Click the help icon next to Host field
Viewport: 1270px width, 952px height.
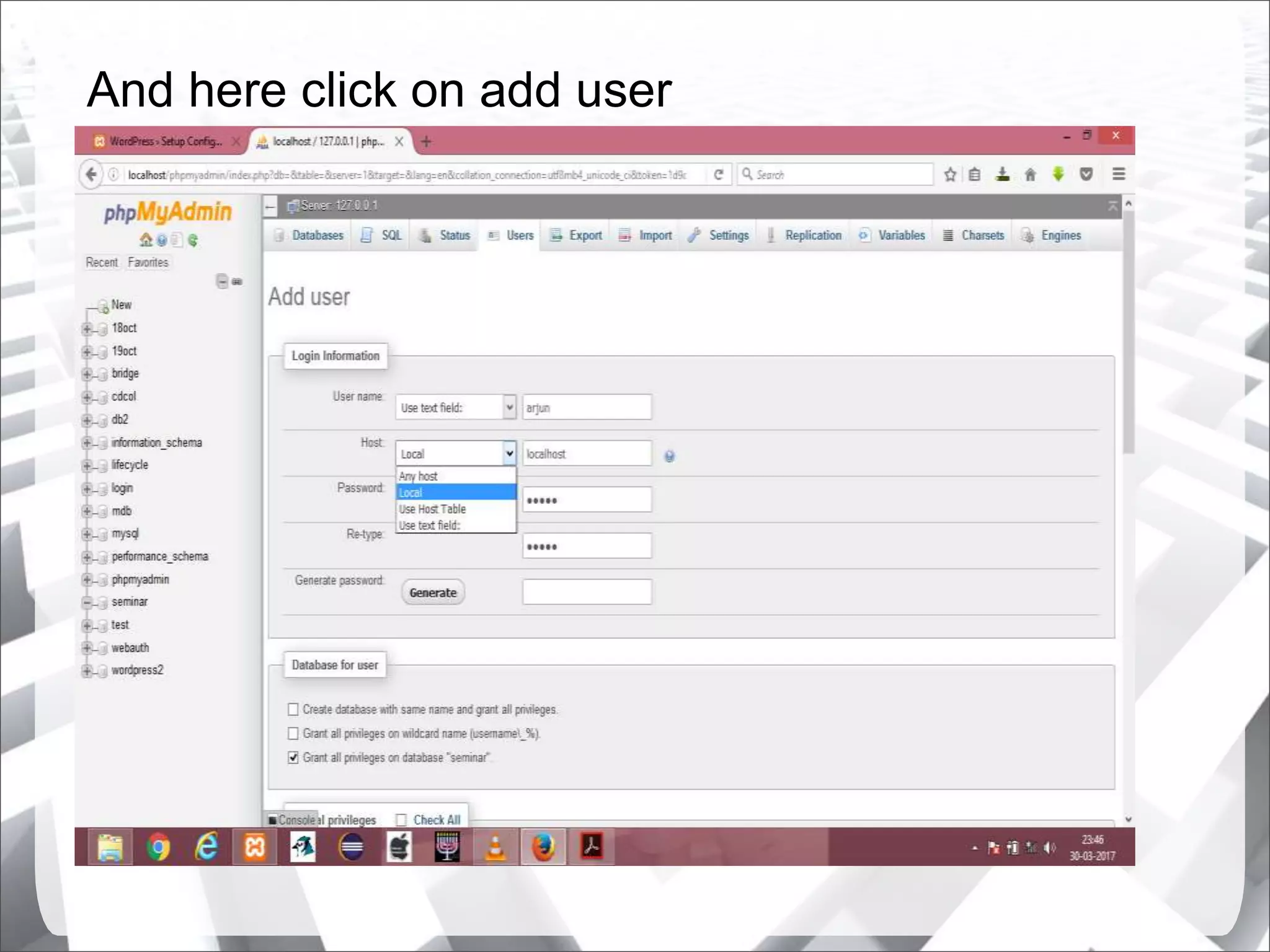point(669,456)
